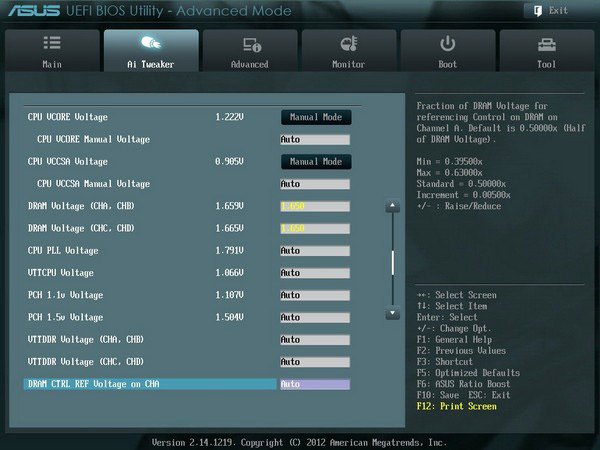Select the PCH 1.1v Voltage label
The image size is (600, 450).
coord(65,295)
